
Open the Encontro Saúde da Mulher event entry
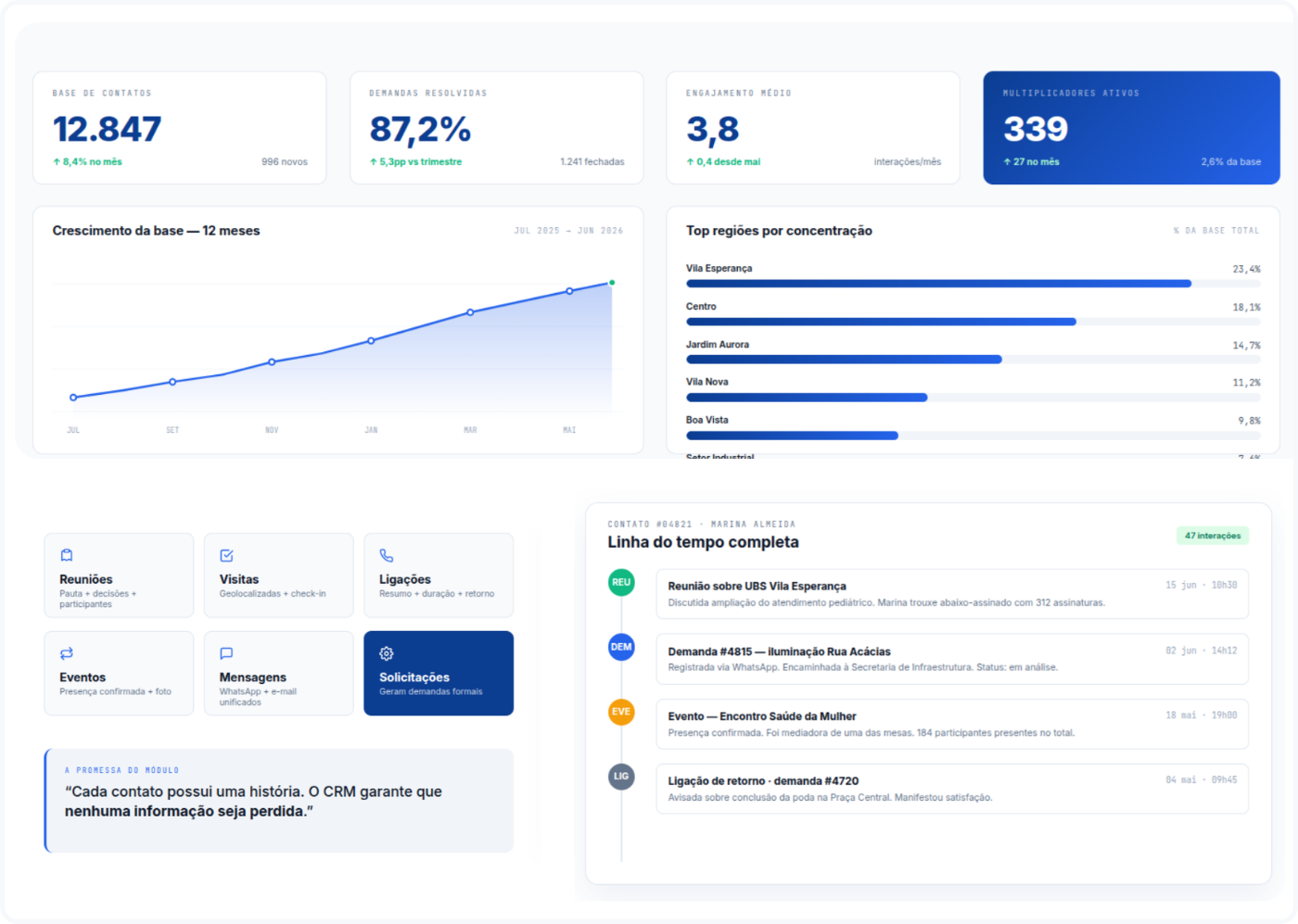click(952, 724)
